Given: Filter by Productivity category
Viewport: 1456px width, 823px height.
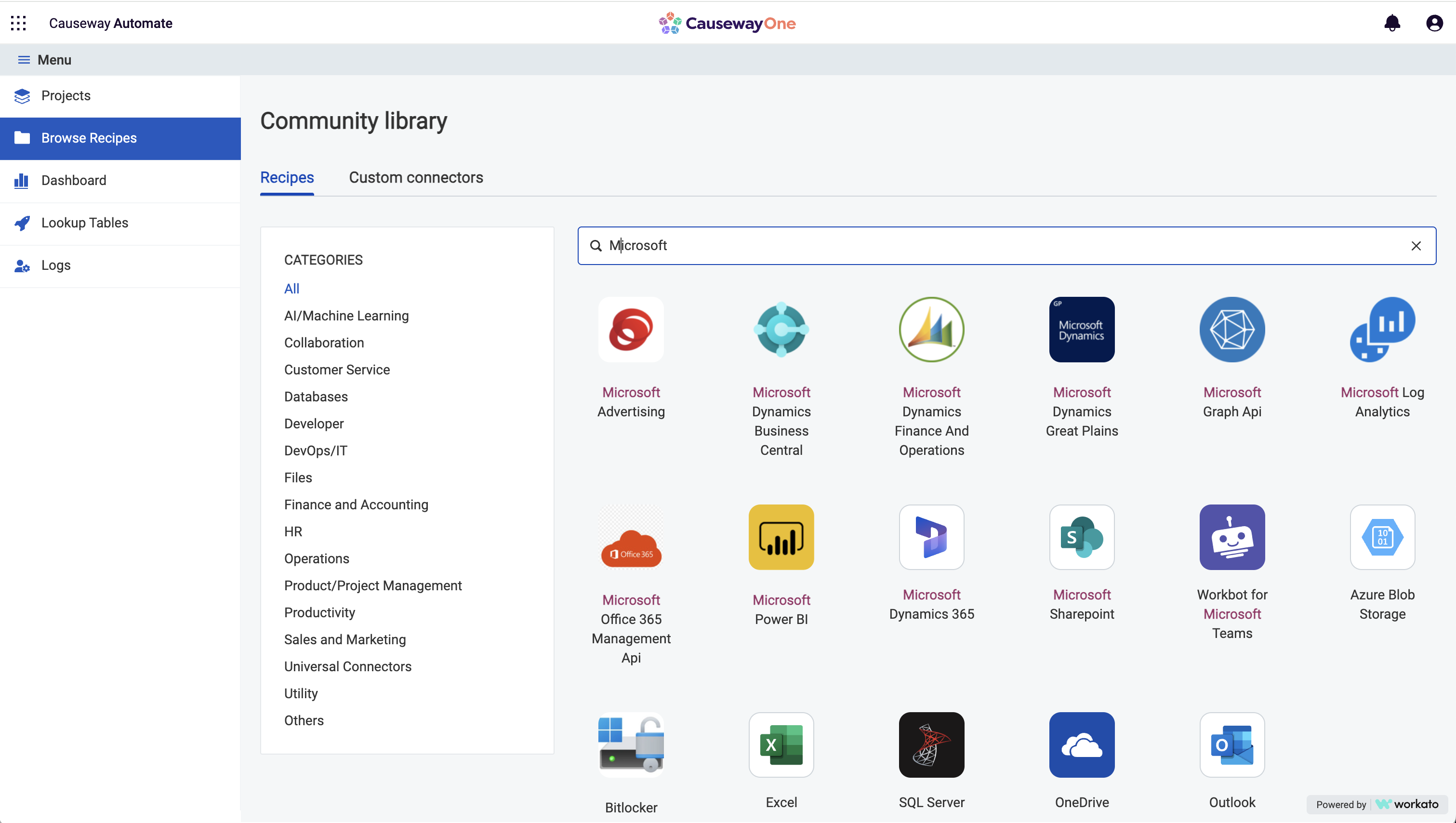Looking at the screenshot, I should click(x=319, y=613).
